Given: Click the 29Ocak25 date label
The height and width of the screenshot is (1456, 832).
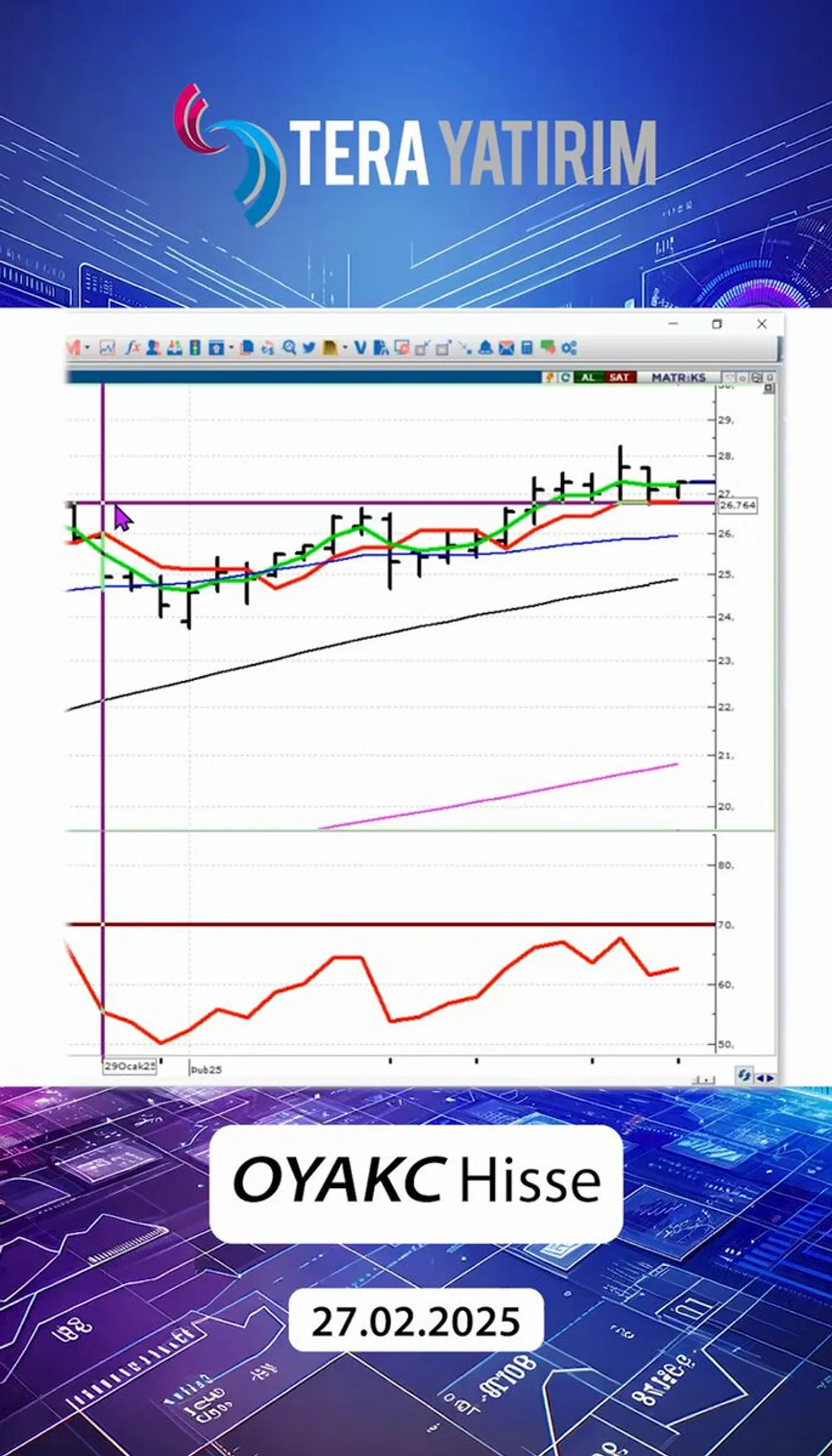Looking at the screenshot, I should pyautogui.click(x=130, y=1066).
